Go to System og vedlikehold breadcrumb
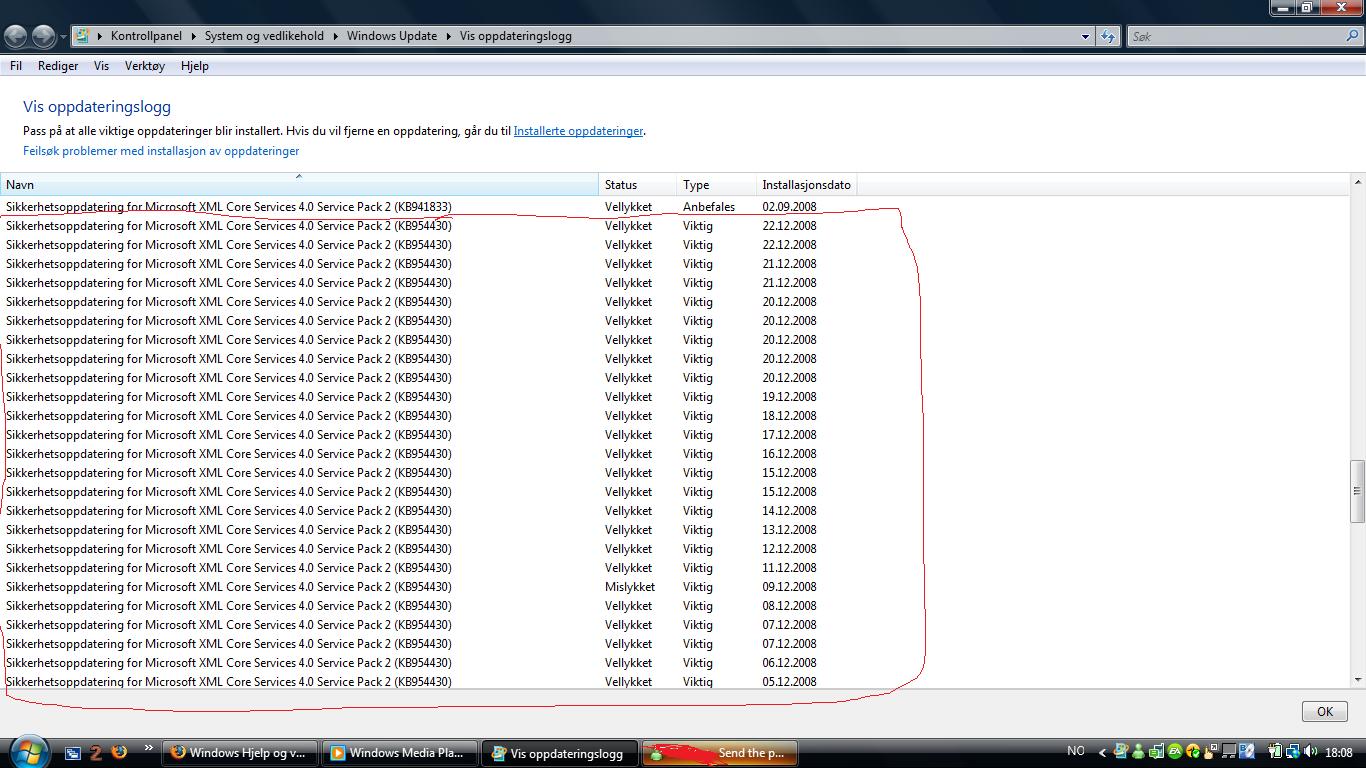 pyautogui.click(x=264, y=36)
